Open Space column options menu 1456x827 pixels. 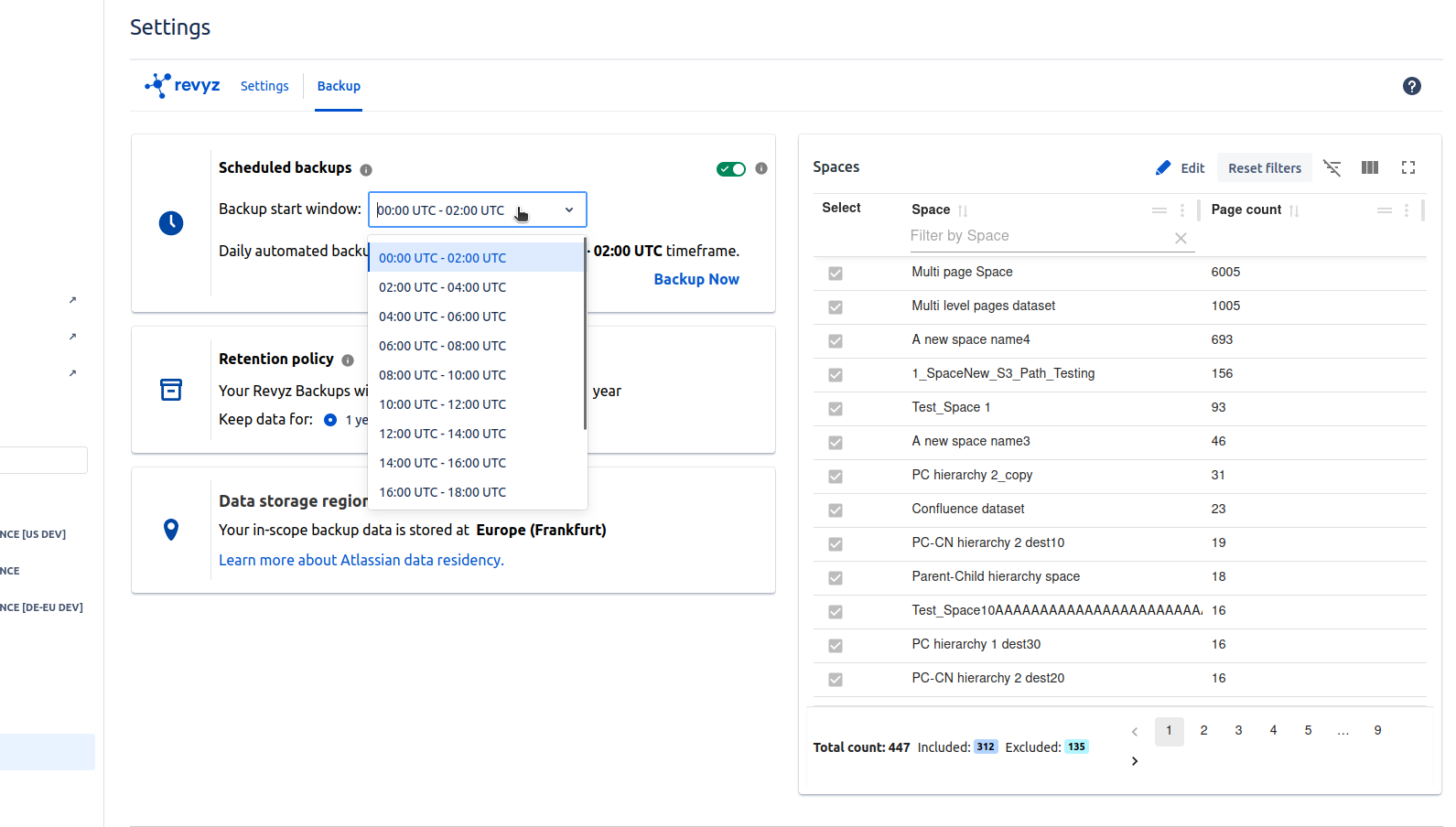tap(1182, 210)
